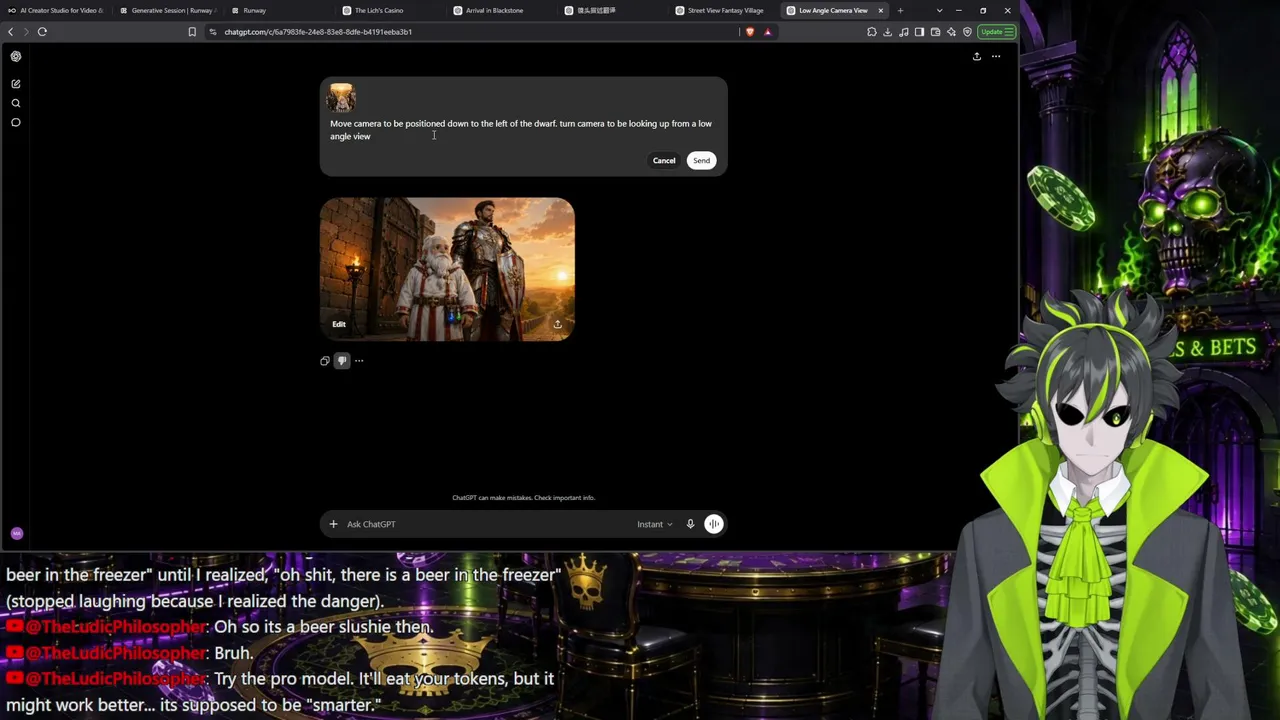Switch to Generative Session Runway tab
Image resolution: width=1280 pixels, height=720 pixels.
pos(167,10)
